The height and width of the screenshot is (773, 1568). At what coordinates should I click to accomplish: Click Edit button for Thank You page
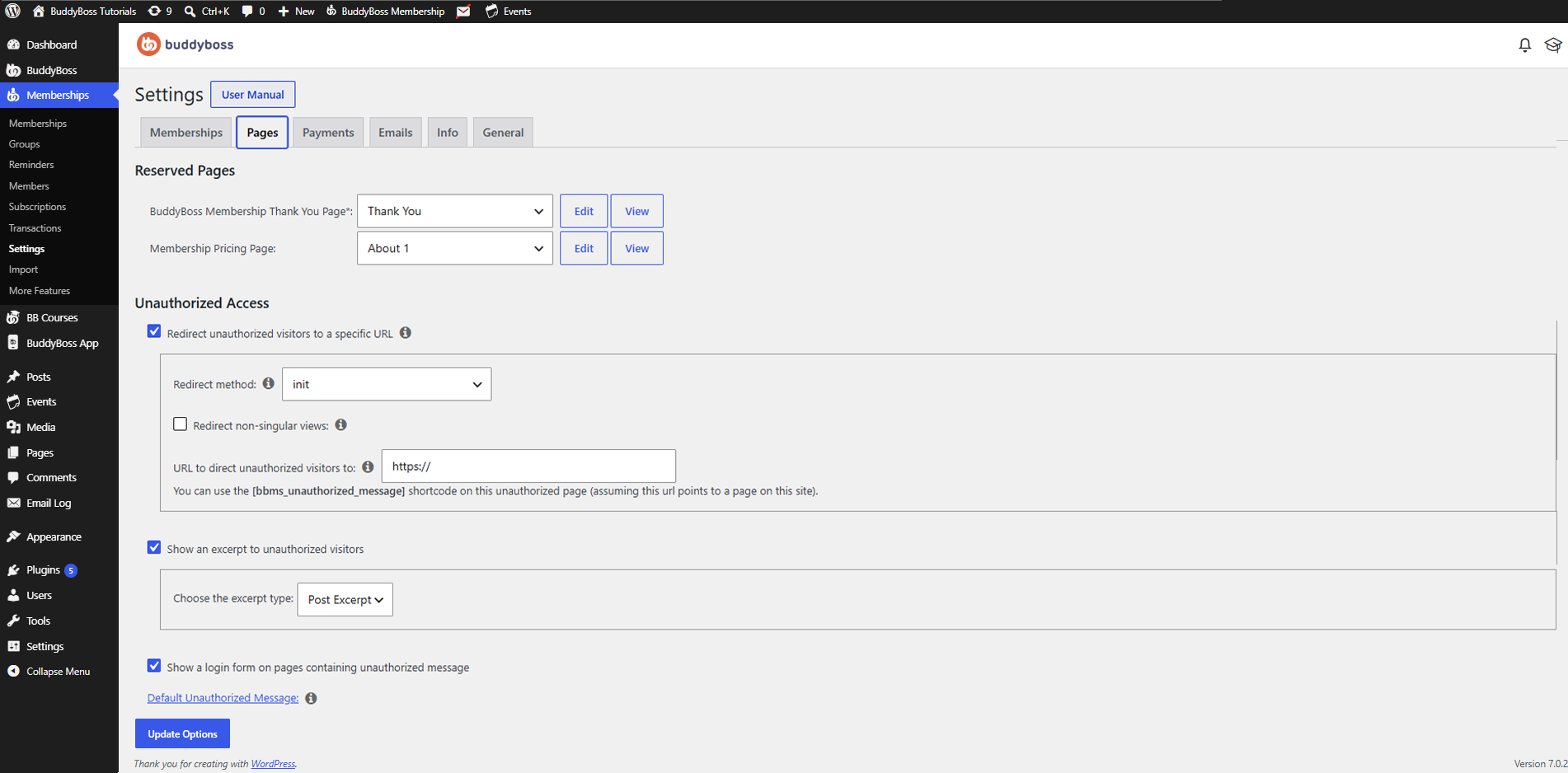pos(584,211)
